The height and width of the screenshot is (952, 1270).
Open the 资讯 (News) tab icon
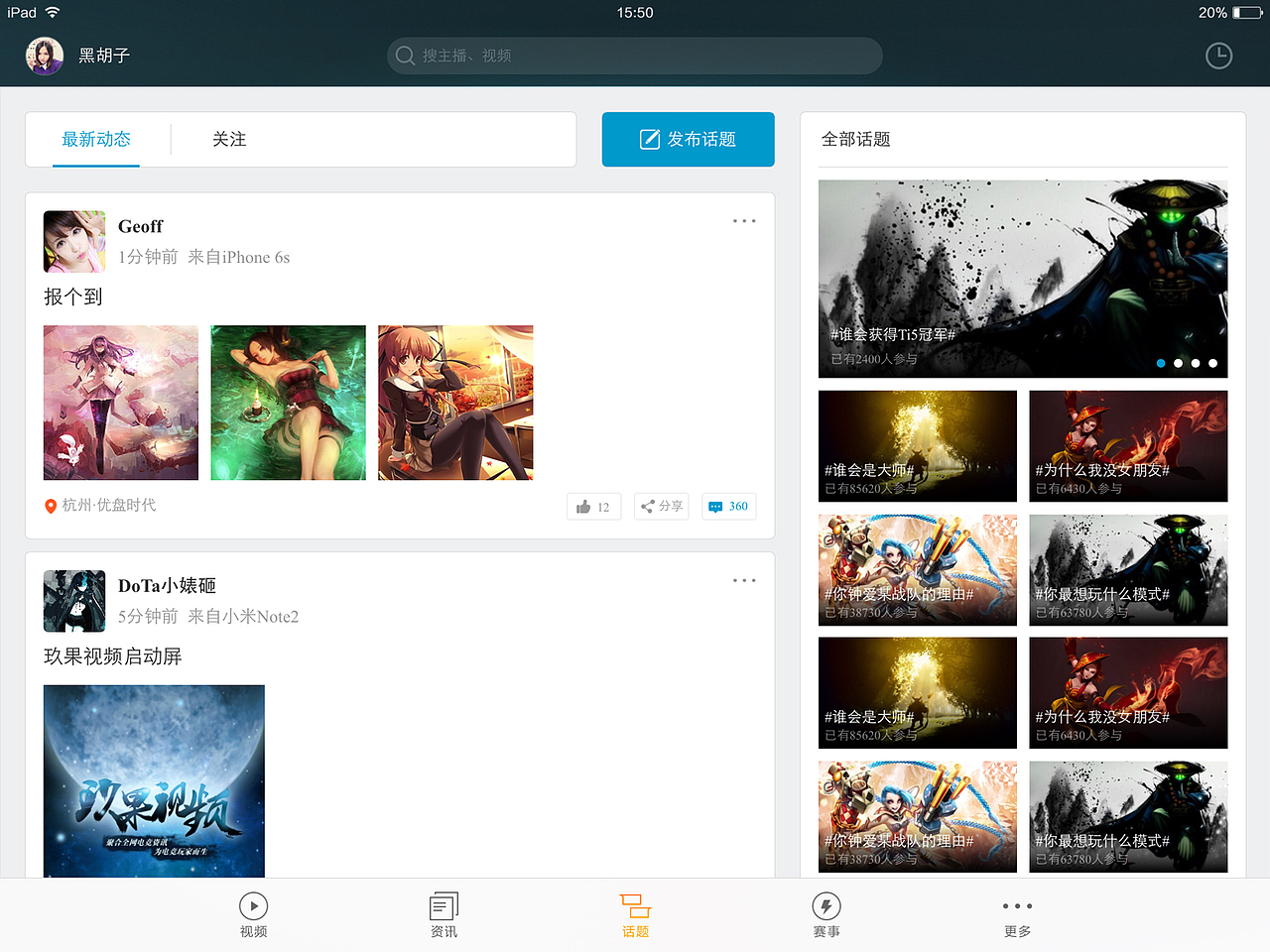(444, 905)
